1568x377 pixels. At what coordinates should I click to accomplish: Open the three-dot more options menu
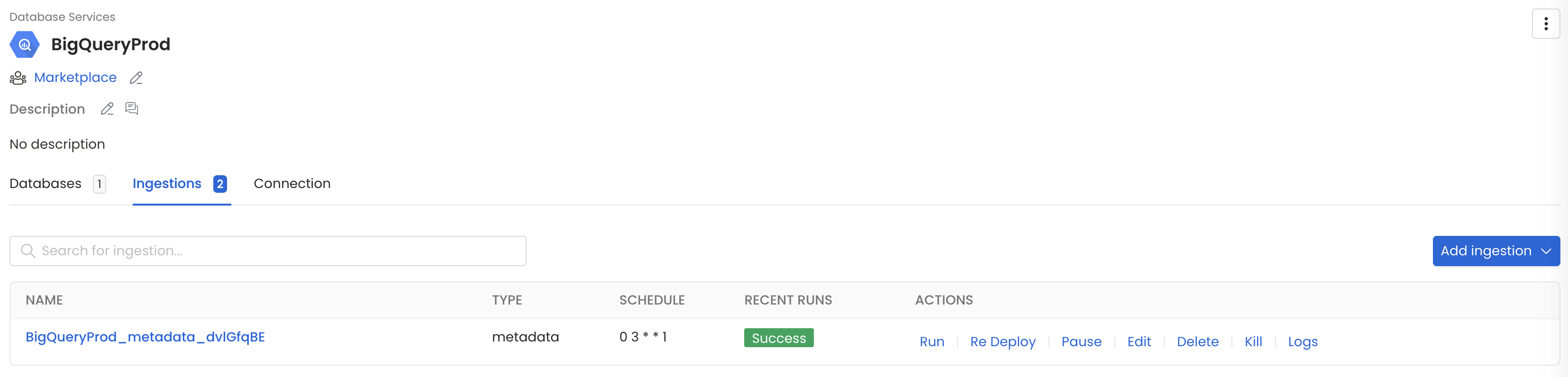(1545, 24)
